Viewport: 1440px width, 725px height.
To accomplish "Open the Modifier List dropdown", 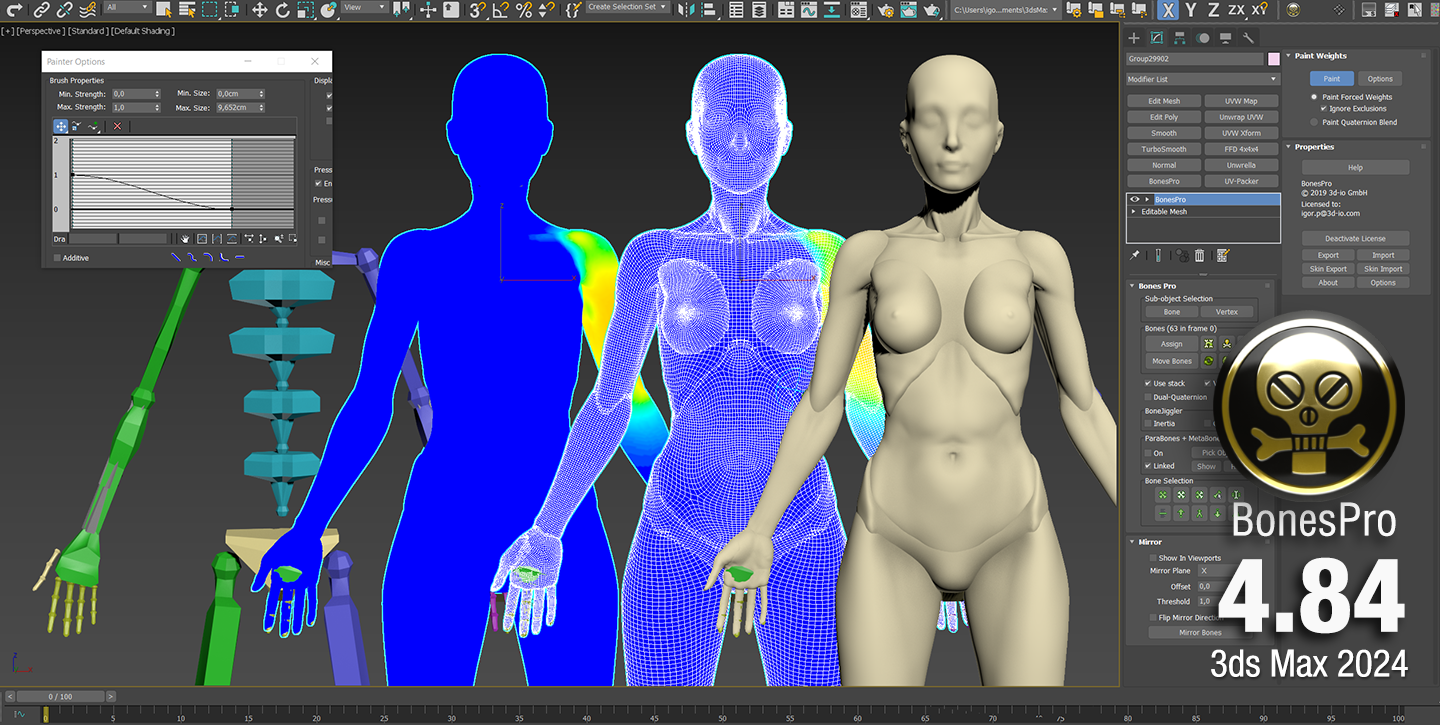I will coord(1203,79).
